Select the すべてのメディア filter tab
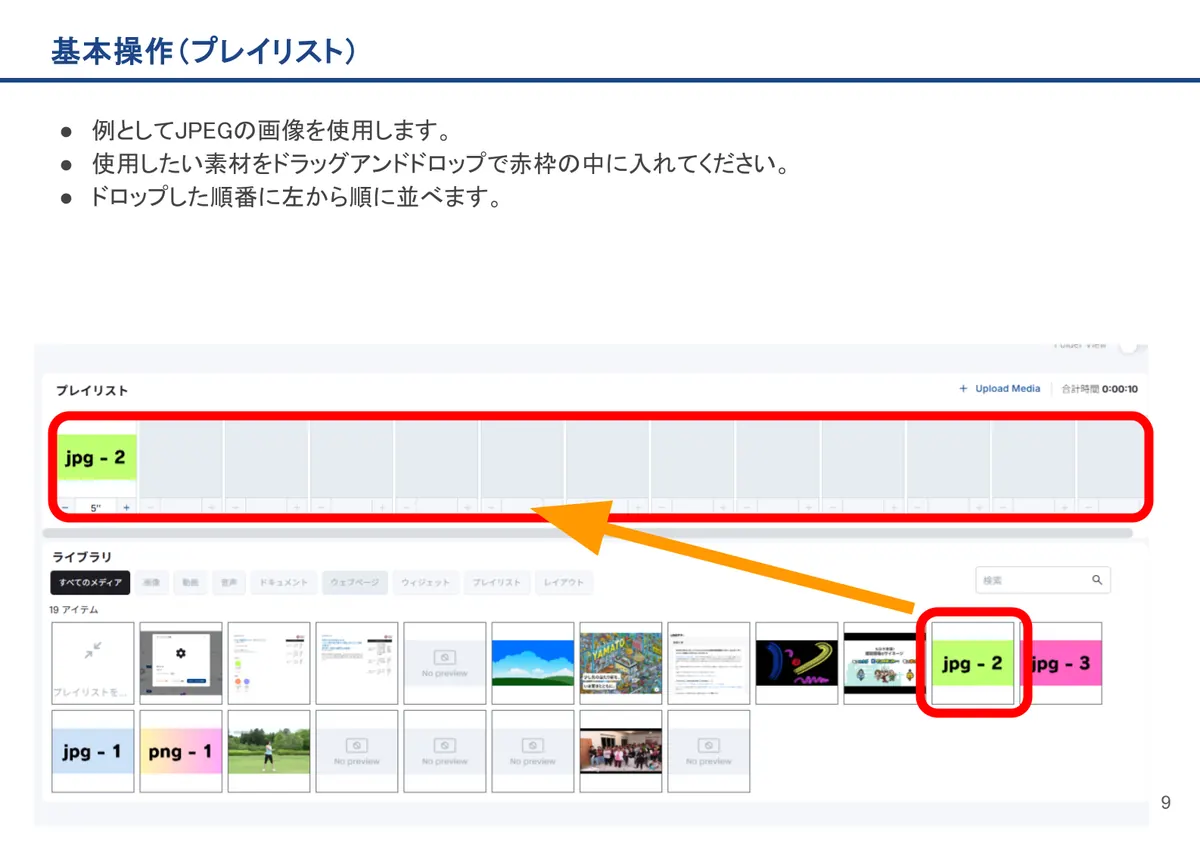 coord(91,582)
